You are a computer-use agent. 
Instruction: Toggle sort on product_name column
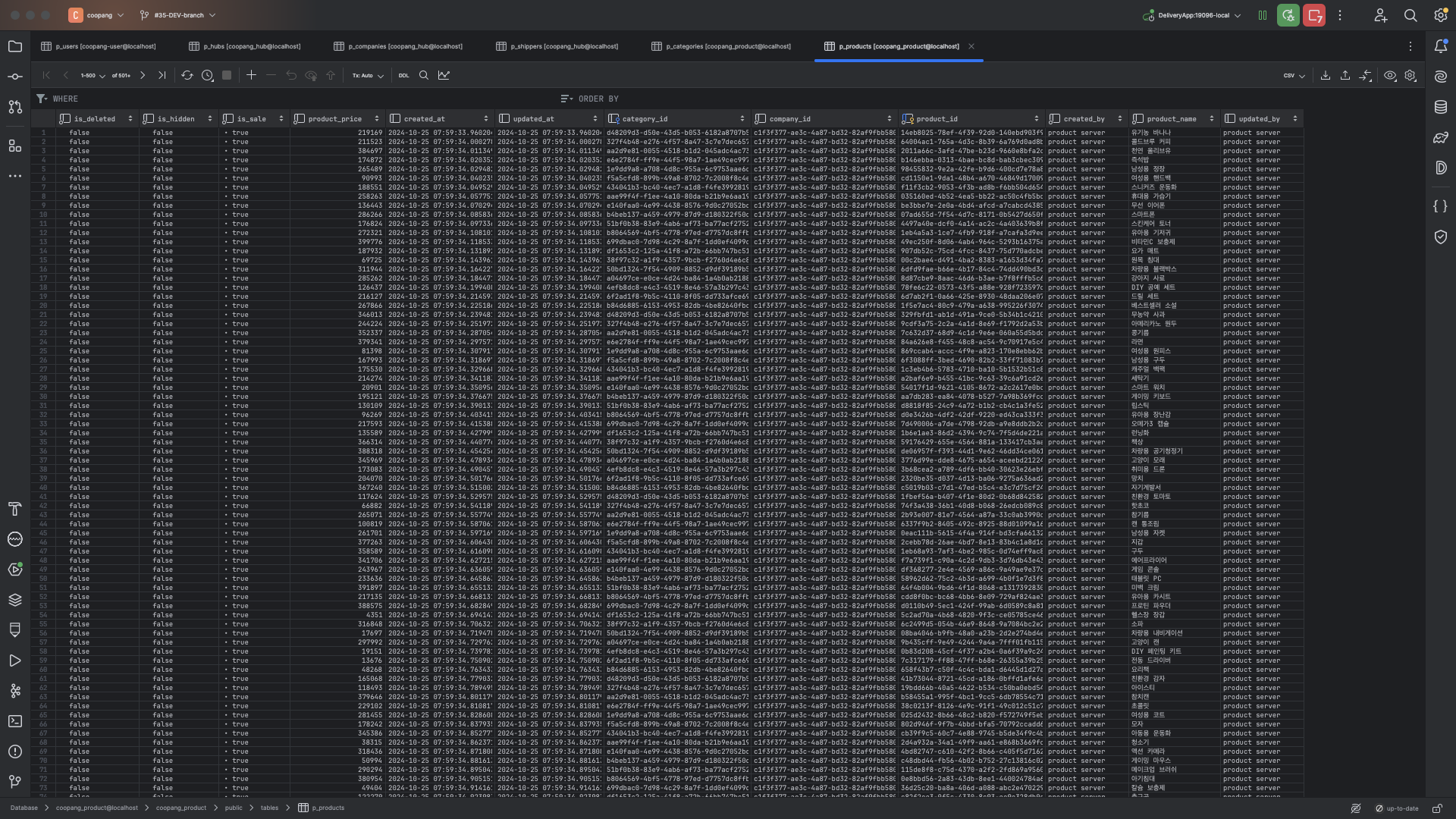point(1211,119)
